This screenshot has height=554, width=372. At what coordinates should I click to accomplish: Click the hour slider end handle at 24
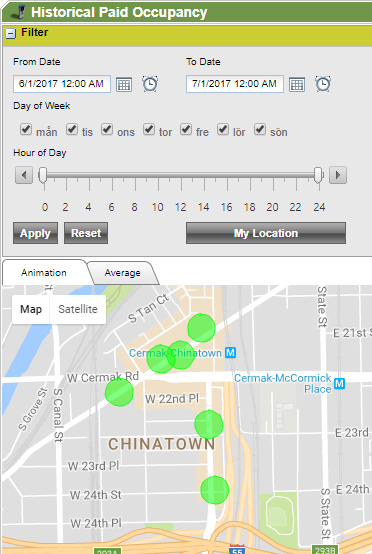coord(318,175)
